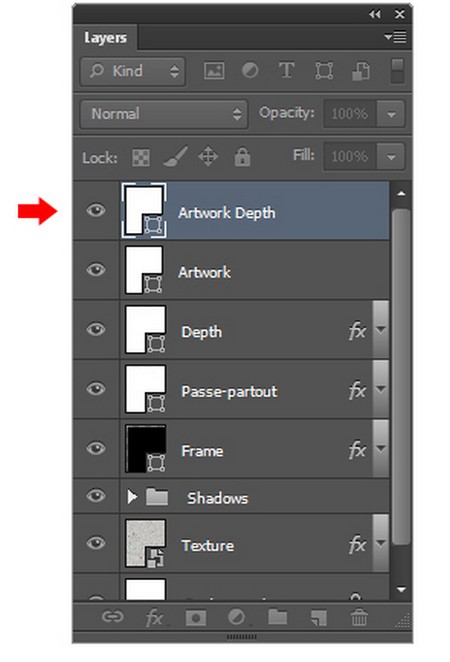
Task: Select the Frame layer name
Action: pos(202,451)
